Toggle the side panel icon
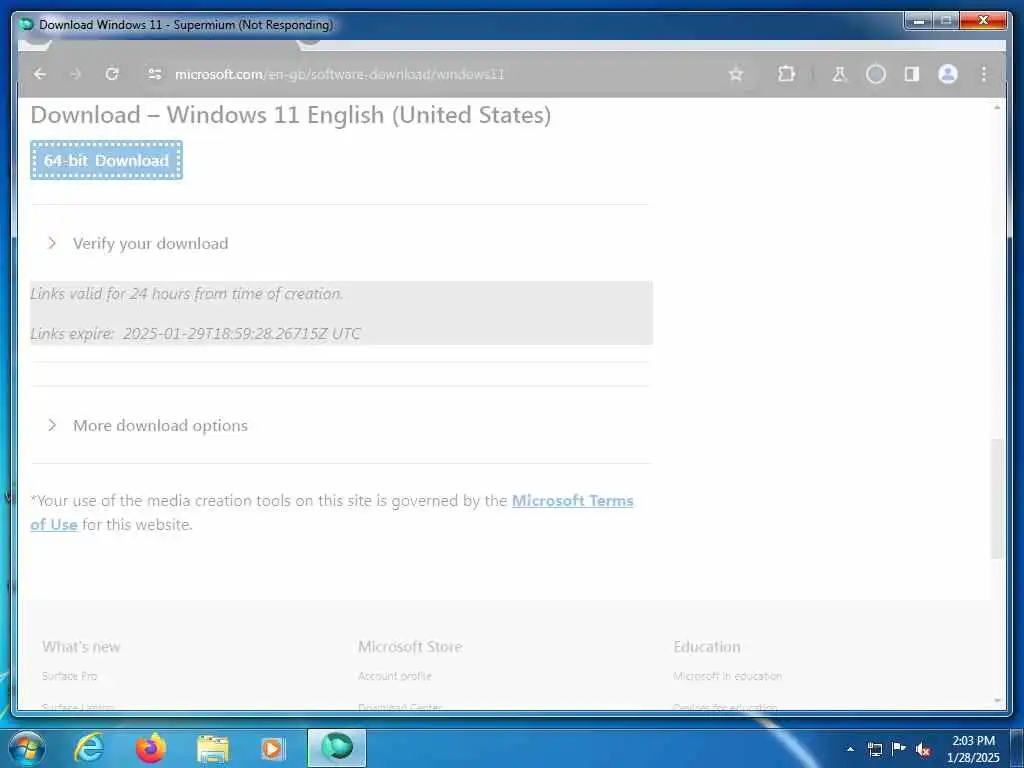Screen dimensions: 1024x768 (x=912, y=74)
